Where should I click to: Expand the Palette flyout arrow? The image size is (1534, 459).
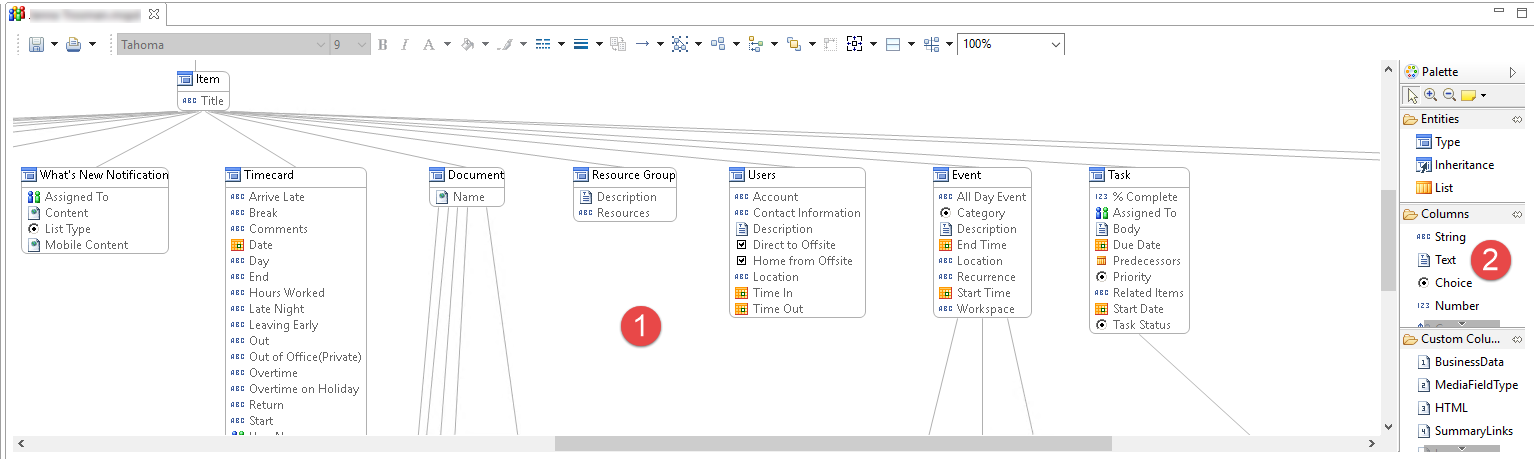click(x=1513, y=72)
